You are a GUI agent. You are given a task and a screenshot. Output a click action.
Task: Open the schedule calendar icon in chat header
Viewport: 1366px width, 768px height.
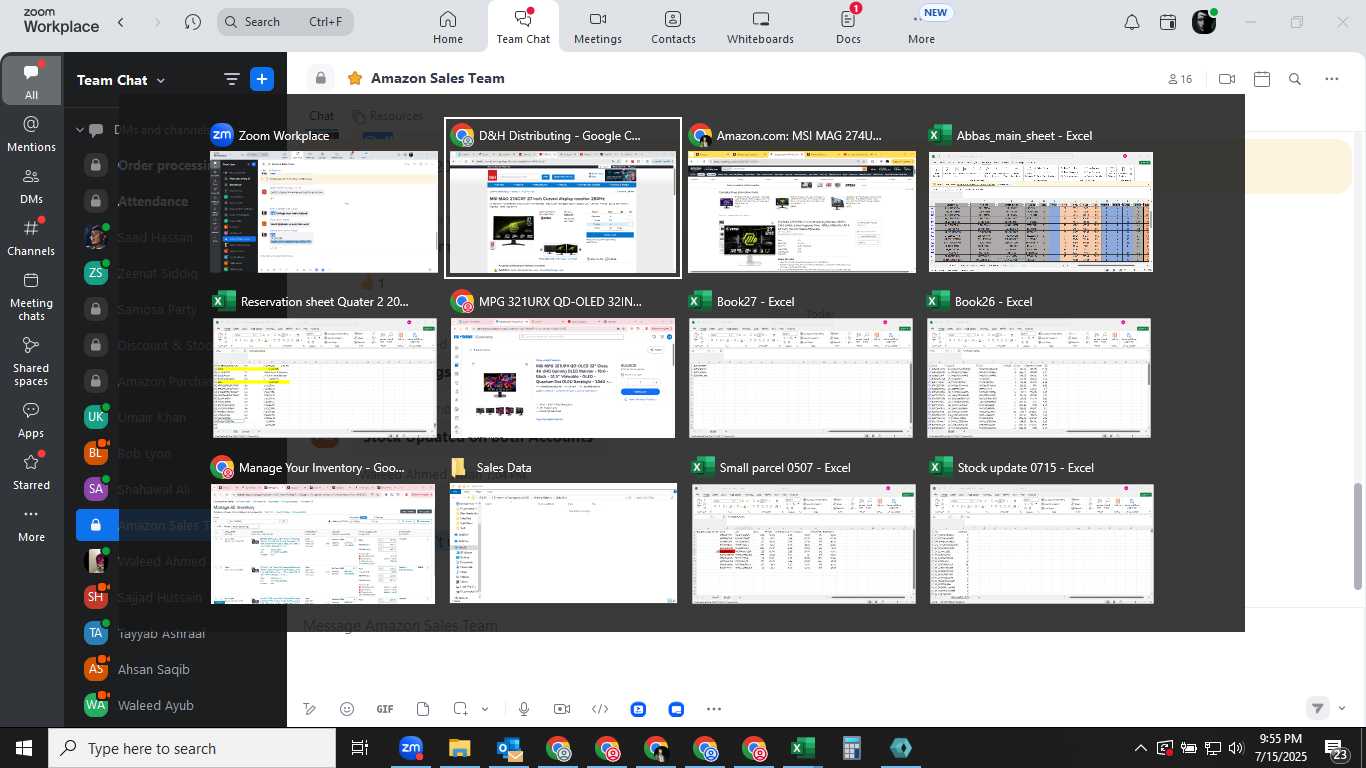(x=1262, y=79)
